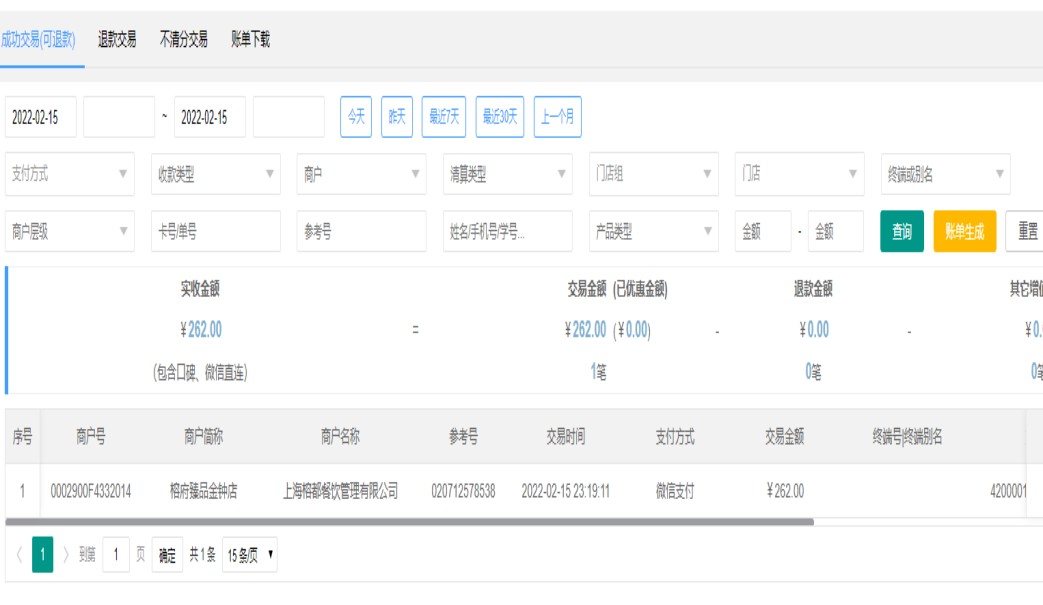1043x605 pixels.
Task: Click the yellow 账单生成 button
Action: [x=964, y=231]
